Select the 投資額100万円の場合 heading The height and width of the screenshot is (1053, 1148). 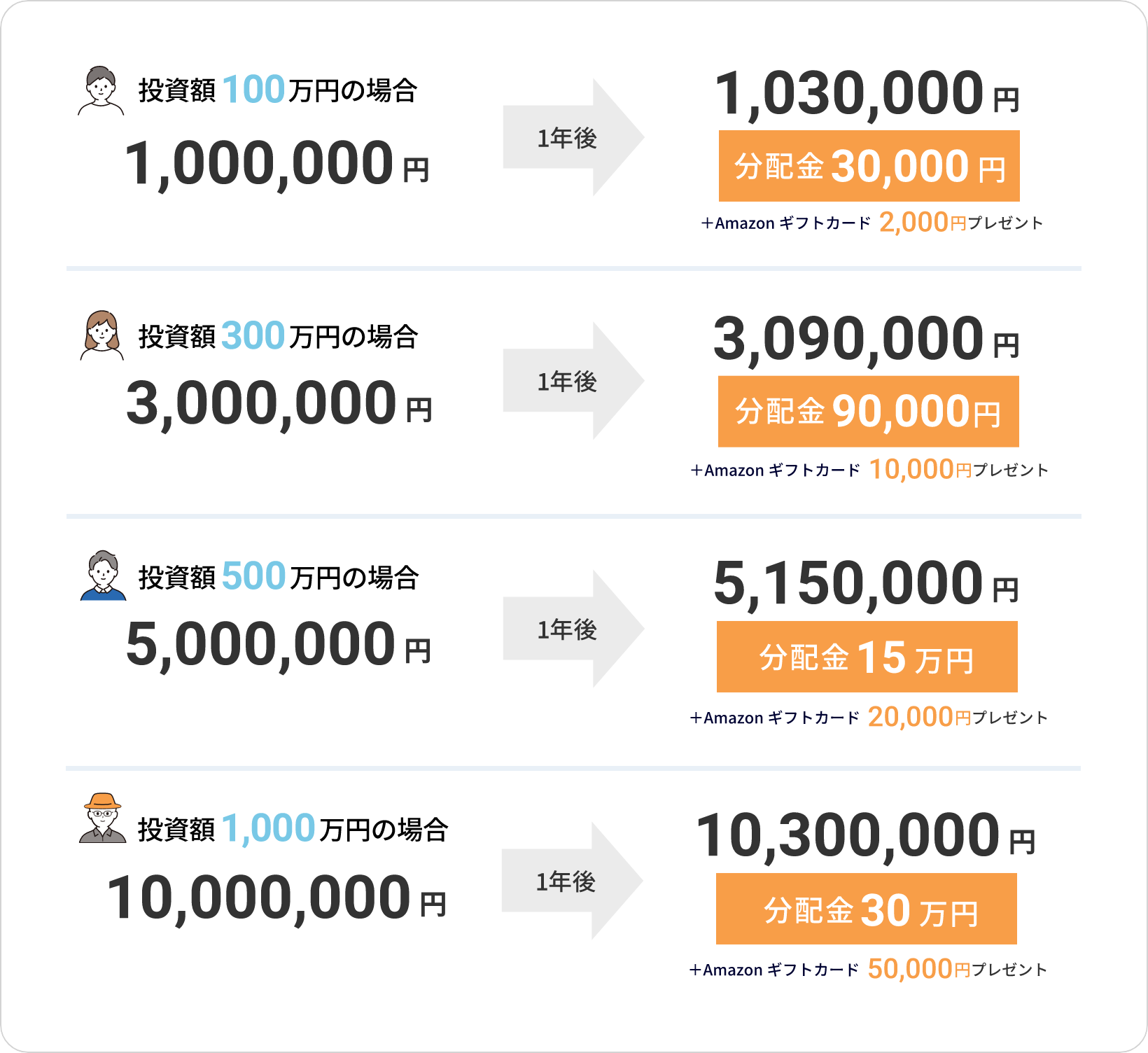(278, 90)
